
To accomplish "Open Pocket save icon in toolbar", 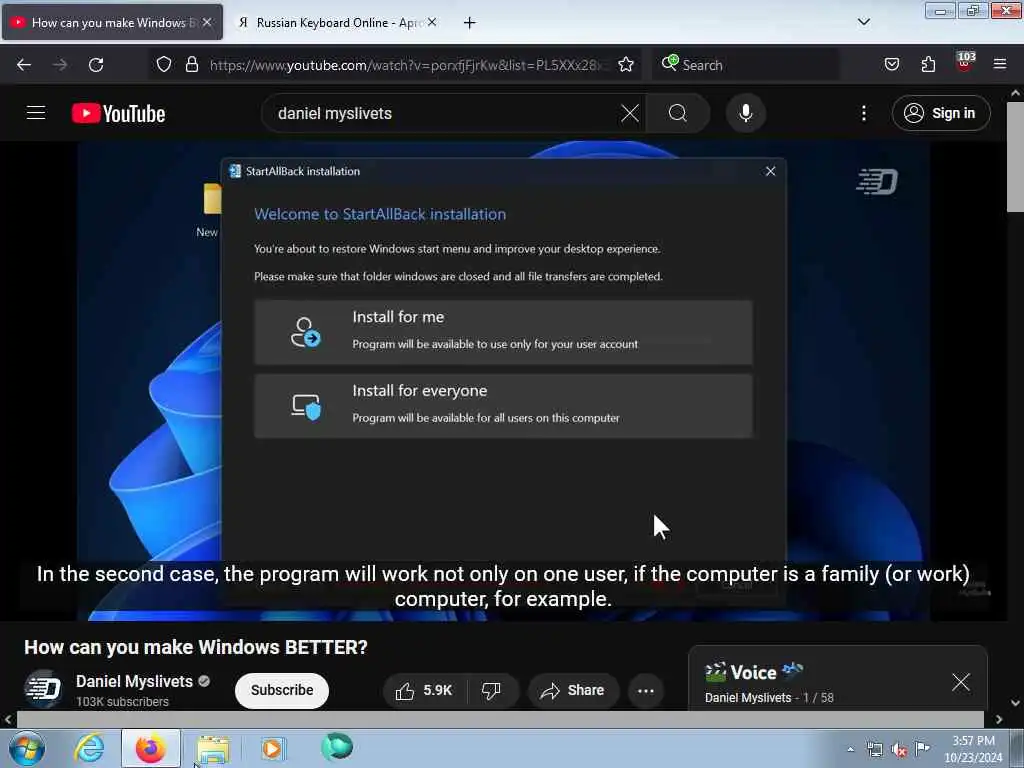I will tap(891, 64).
